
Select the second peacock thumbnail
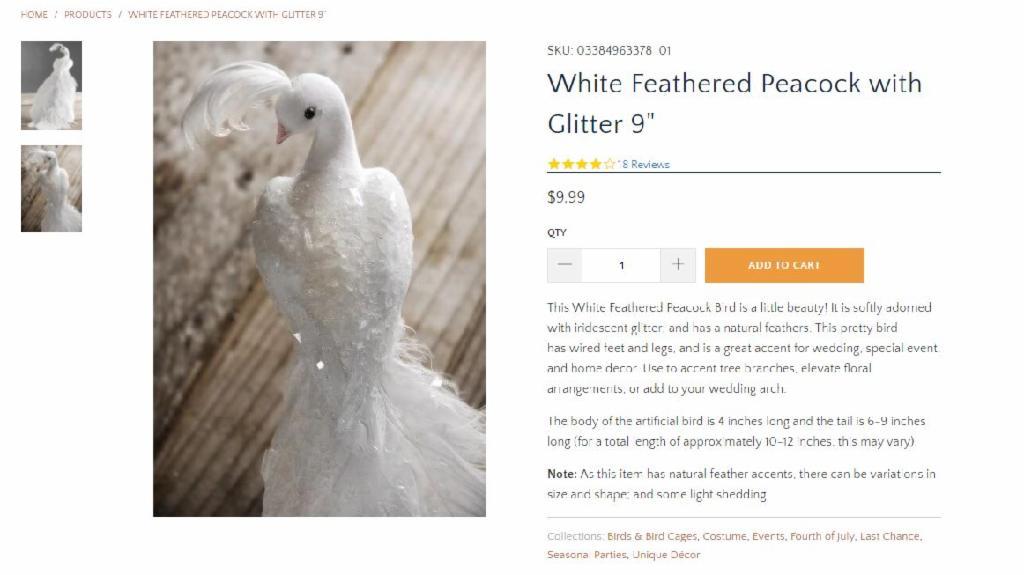(x=52, y=188)
